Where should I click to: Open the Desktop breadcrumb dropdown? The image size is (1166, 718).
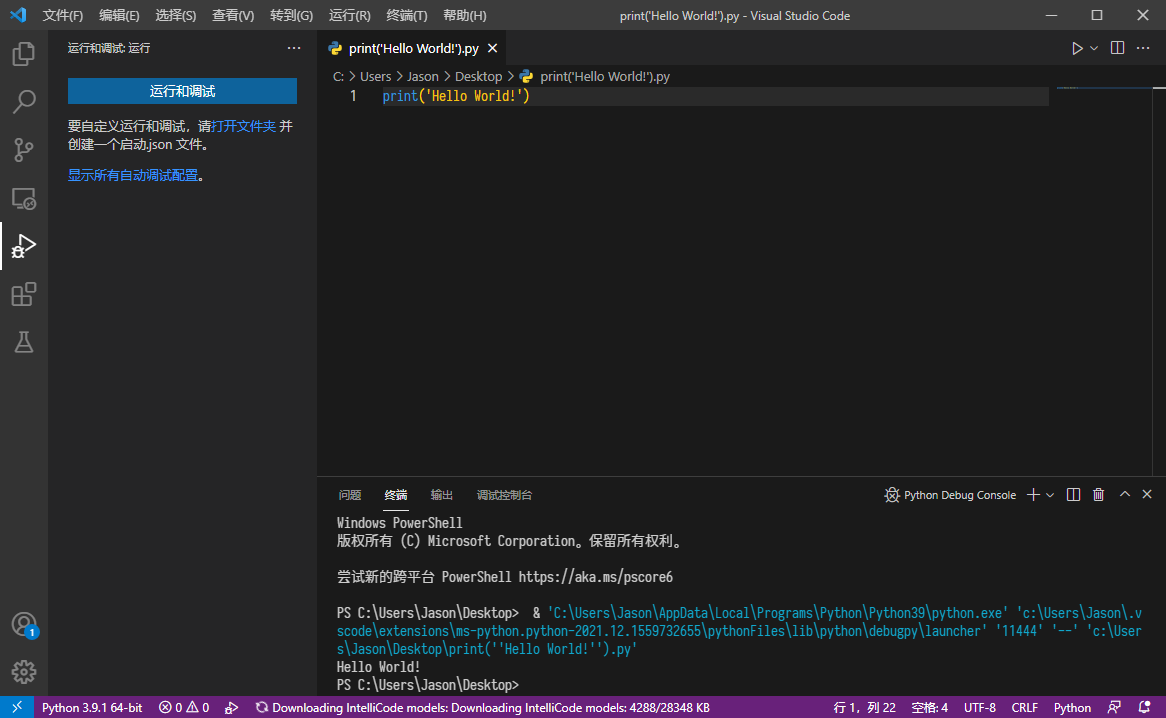pos(478,75)
